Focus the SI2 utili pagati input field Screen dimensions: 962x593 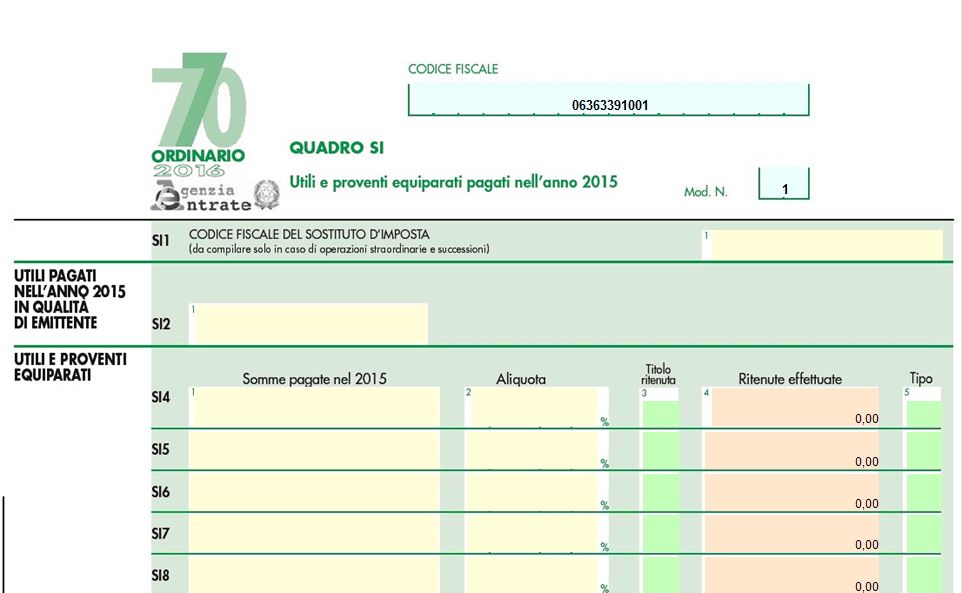pyautogui.click(x=312, y=323)
